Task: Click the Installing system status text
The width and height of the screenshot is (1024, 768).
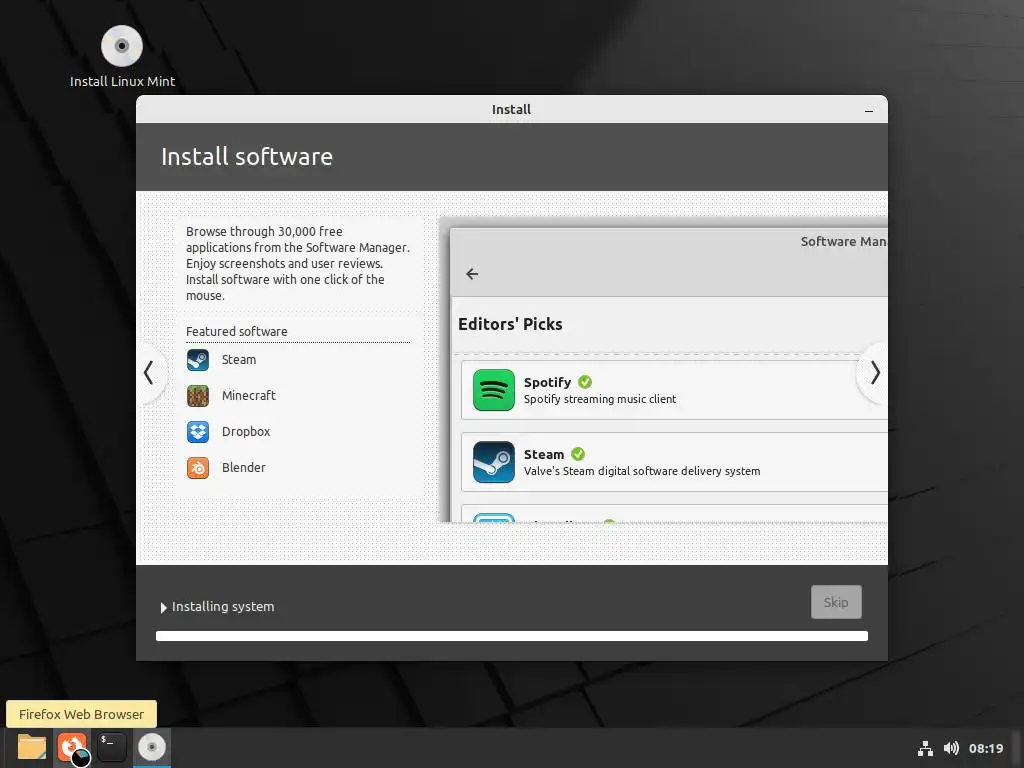Action: pos(223,607)
